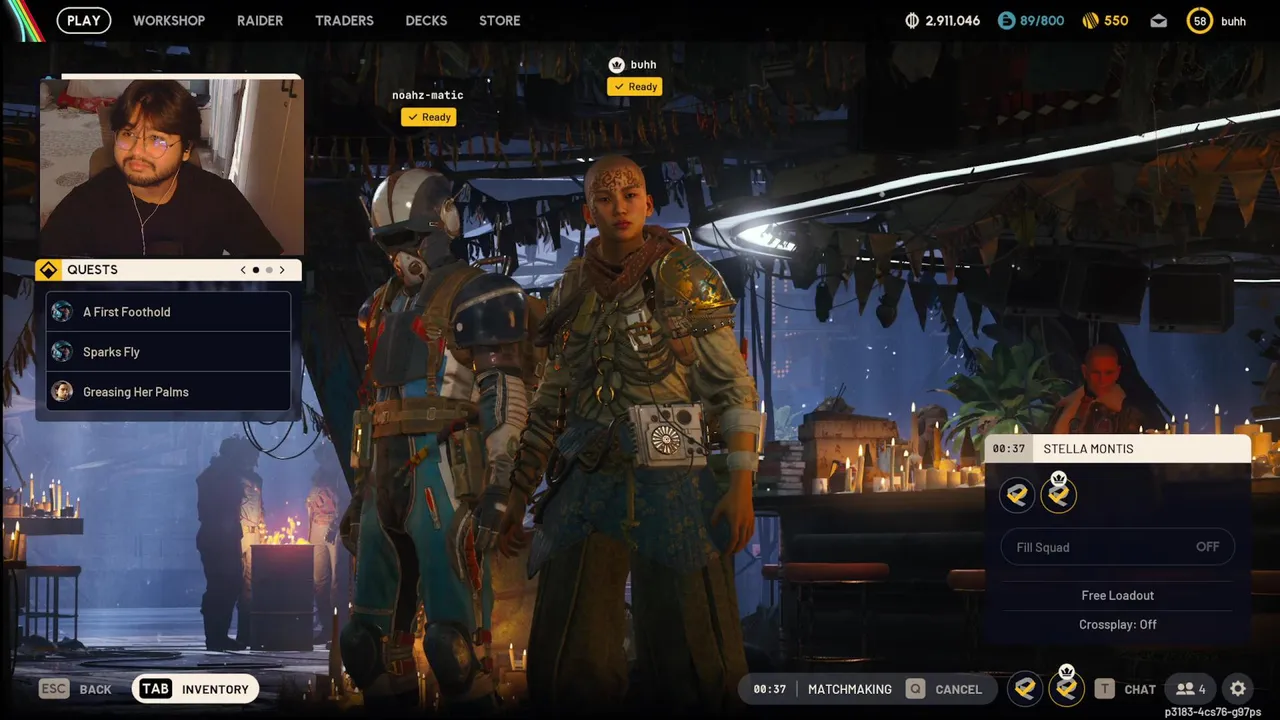Visit the STORE tab

(499, 20)
